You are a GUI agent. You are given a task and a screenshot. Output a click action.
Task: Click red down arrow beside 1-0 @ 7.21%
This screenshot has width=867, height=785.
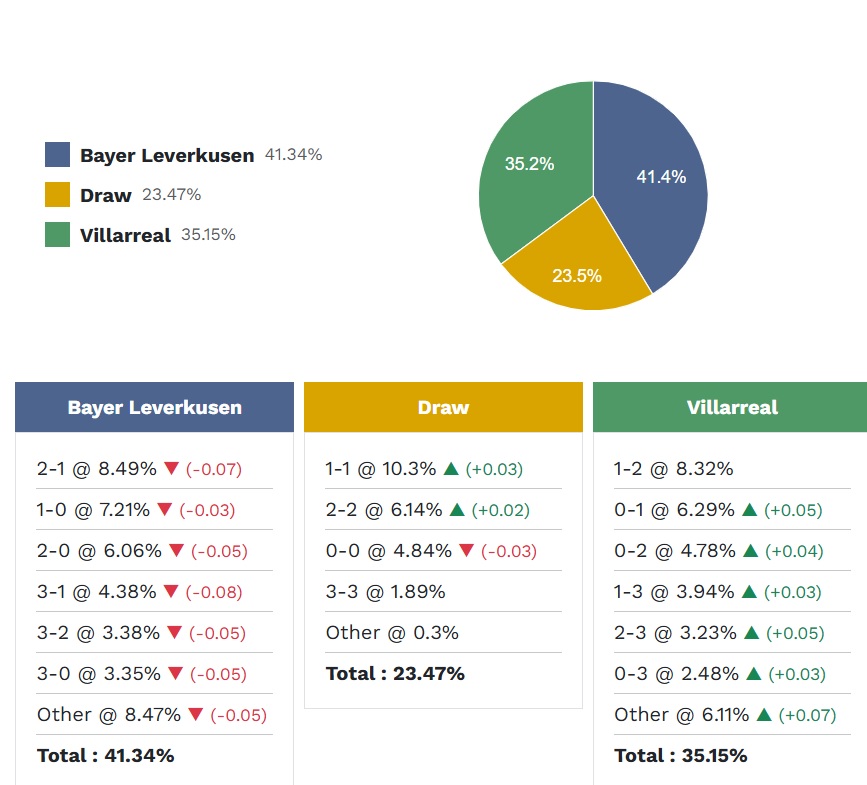click(x=165, y=510)
